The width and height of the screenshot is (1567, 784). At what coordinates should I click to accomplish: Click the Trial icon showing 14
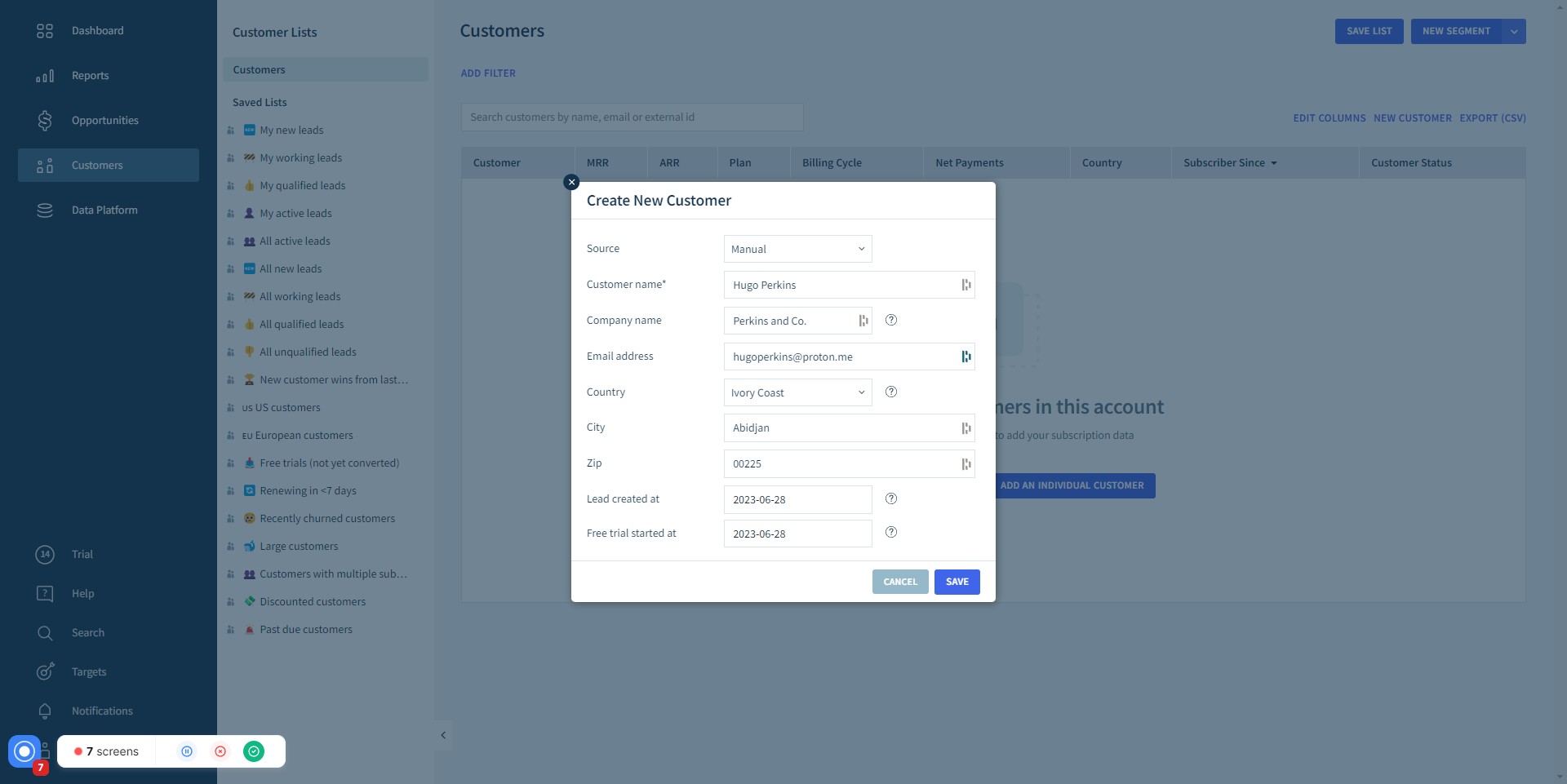[x=45, y=554]
